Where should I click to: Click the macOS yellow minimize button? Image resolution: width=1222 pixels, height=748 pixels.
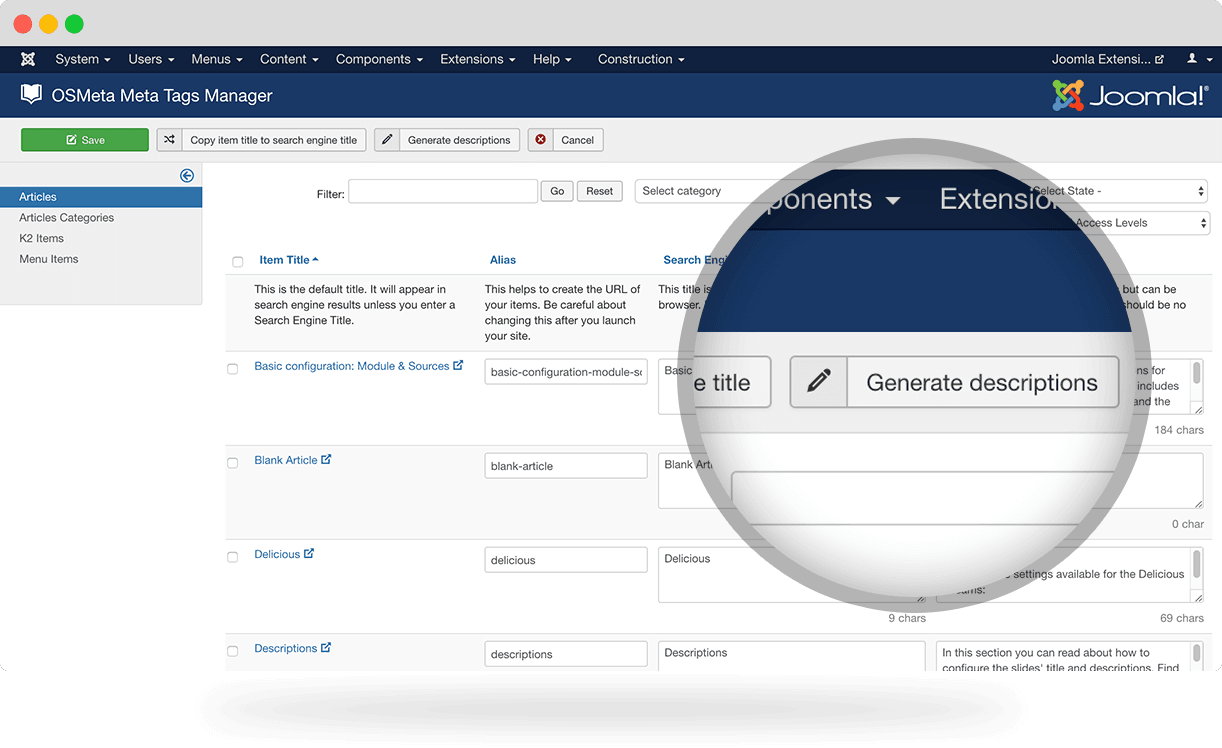pyautogui.click(x=48, y=24)
